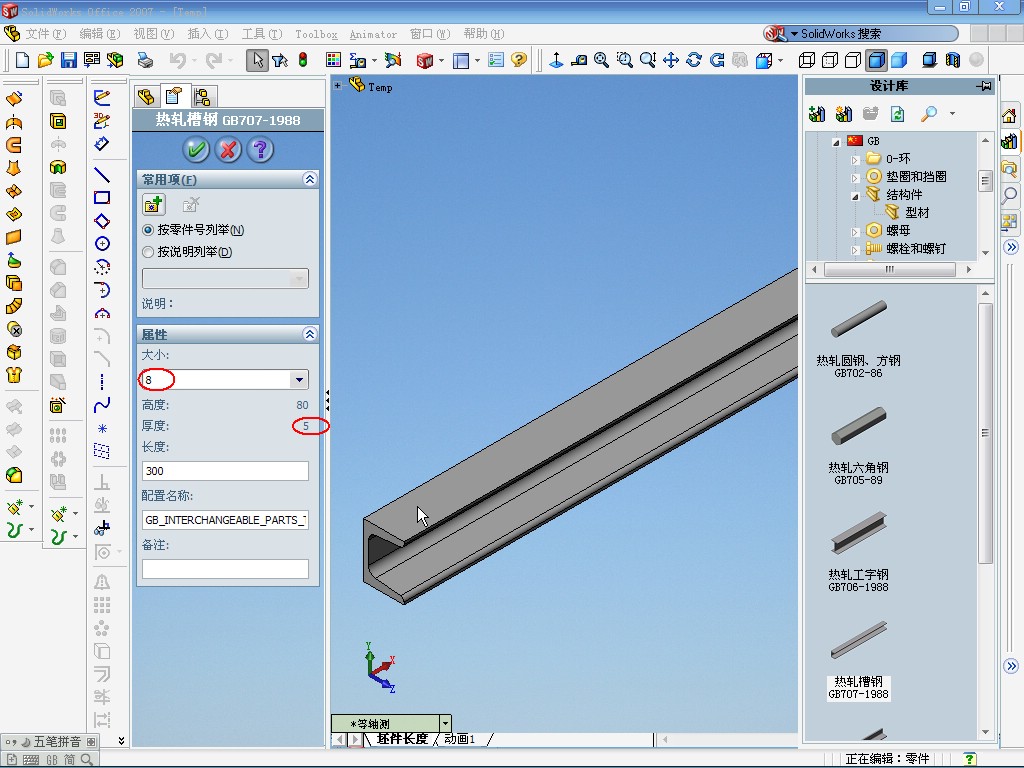Click the green OK checkmark button
Image resolution: width=1024 pixels, height=768 pixels.
pyautogui.click(x=196, y=150)
